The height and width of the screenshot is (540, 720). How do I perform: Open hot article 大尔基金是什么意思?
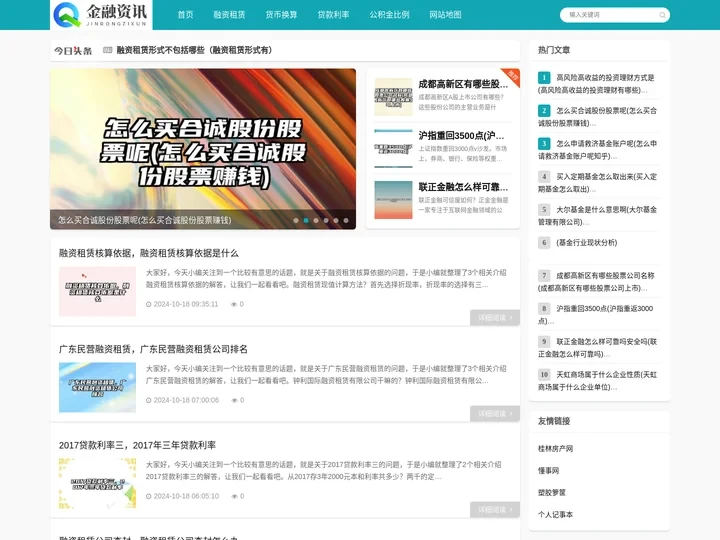[x=597, y=216]
